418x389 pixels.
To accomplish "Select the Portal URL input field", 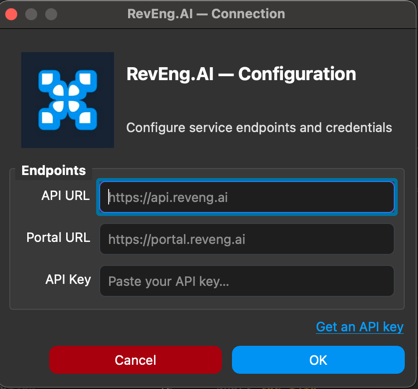I will click(x=247, y=239).
